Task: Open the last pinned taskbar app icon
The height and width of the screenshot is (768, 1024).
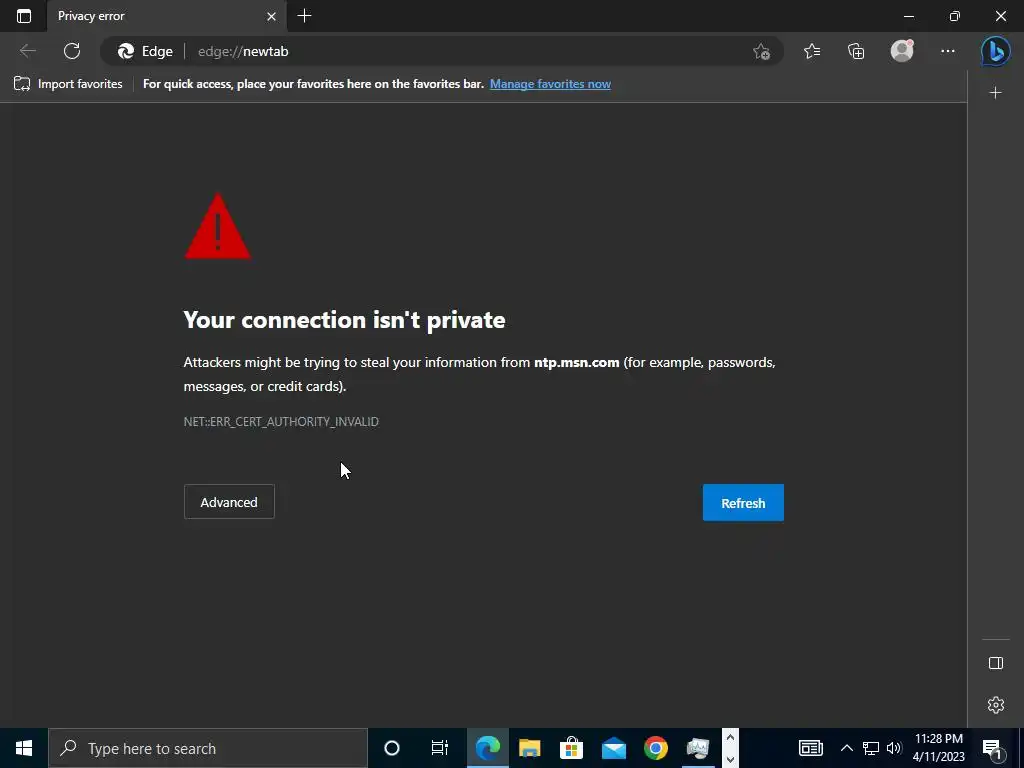Action: [698, 748]
